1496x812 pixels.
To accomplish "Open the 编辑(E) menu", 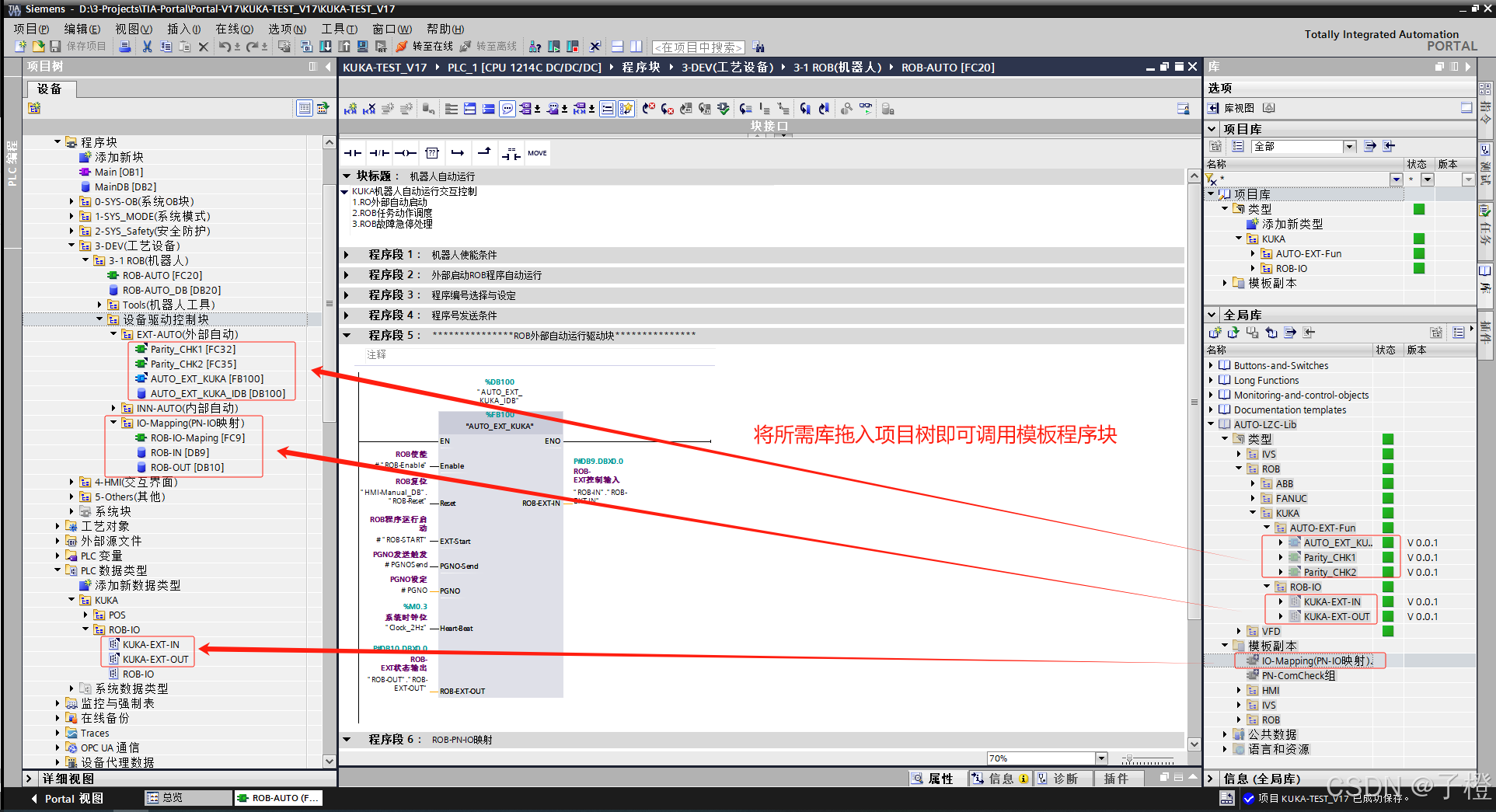I will click(82, 29).
